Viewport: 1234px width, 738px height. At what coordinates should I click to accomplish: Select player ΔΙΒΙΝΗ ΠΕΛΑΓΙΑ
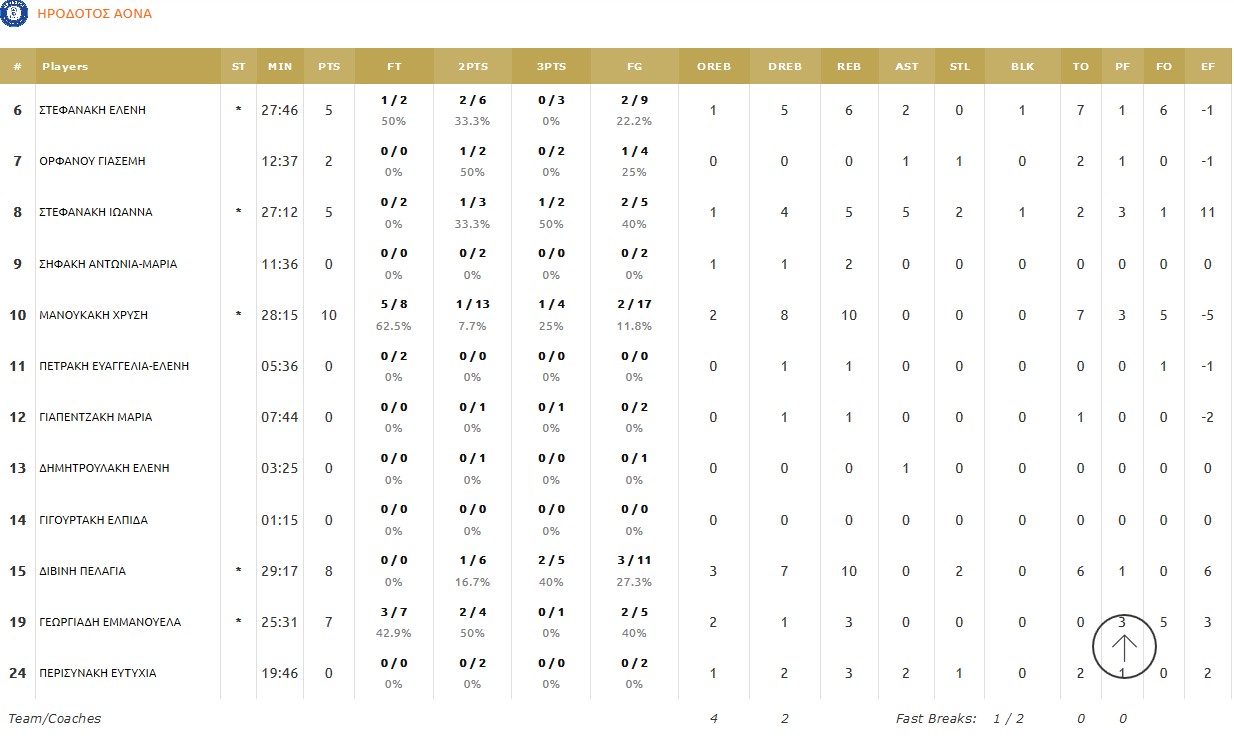point(82,571)
